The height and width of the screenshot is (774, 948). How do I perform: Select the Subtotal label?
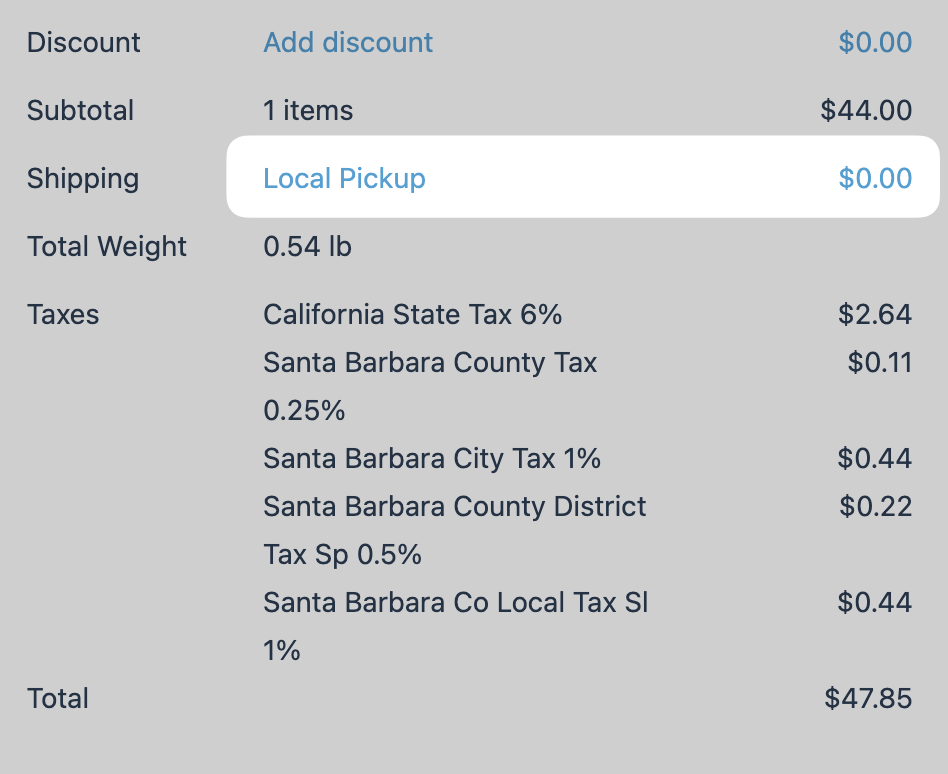click(x=80, y=110)
